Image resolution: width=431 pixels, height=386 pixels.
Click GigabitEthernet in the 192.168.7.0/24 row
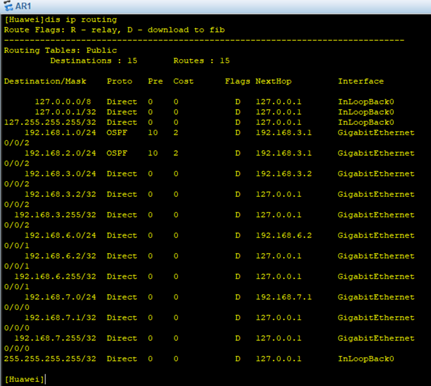click(376, 297)
